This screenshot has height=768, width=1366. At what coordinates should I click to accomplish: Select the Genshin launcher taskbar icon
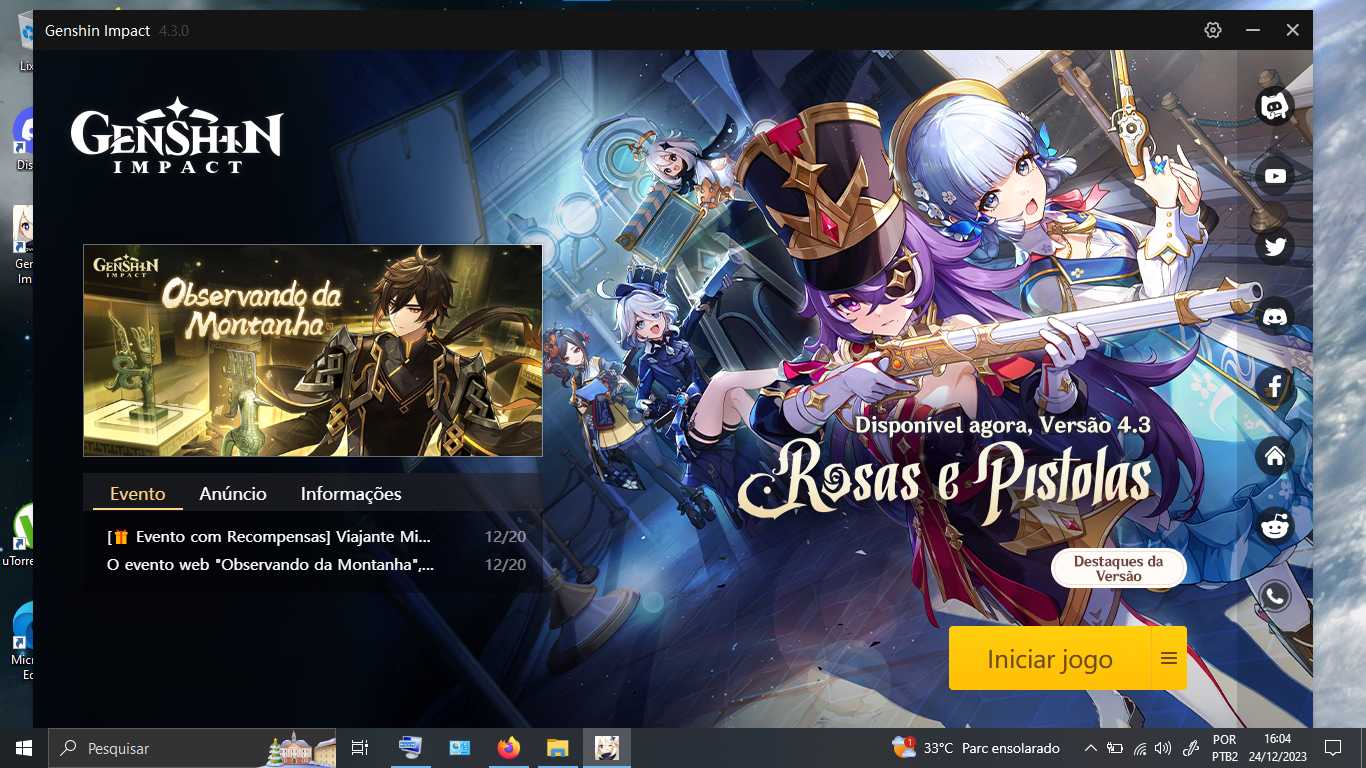coord(607,748)
